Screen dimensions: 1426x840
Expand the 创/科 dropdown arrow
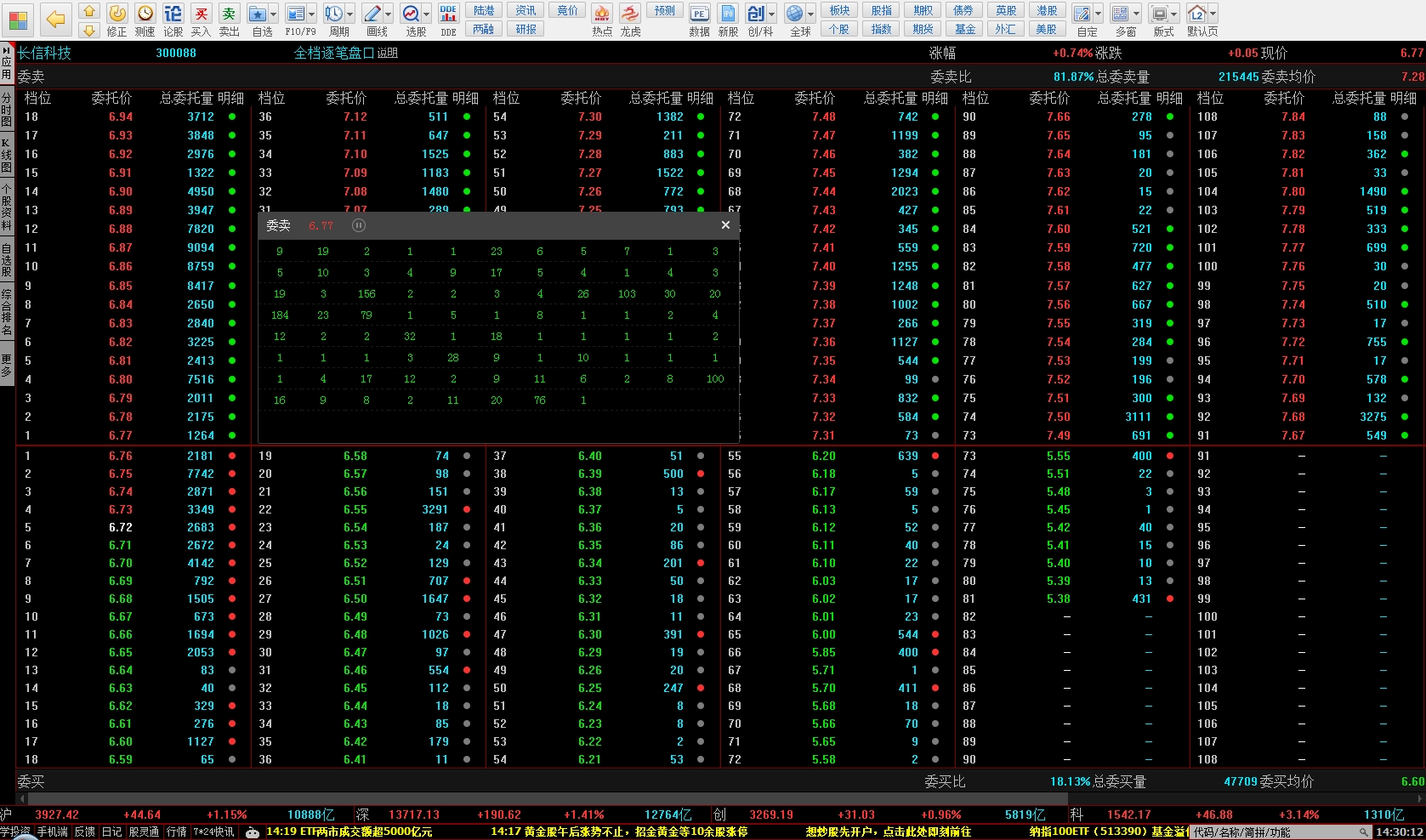tap(772, 14)
